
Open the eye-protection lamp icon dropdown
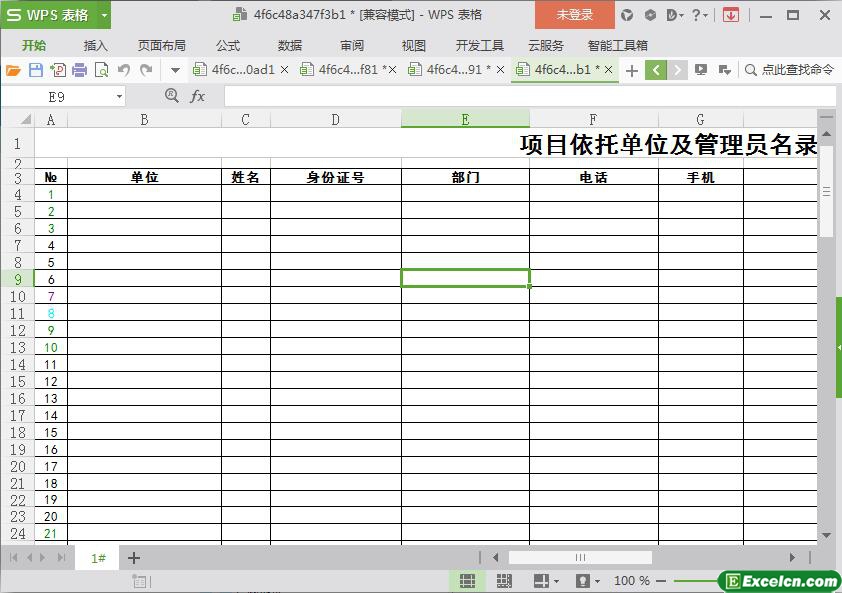click(x=587, y=581)
